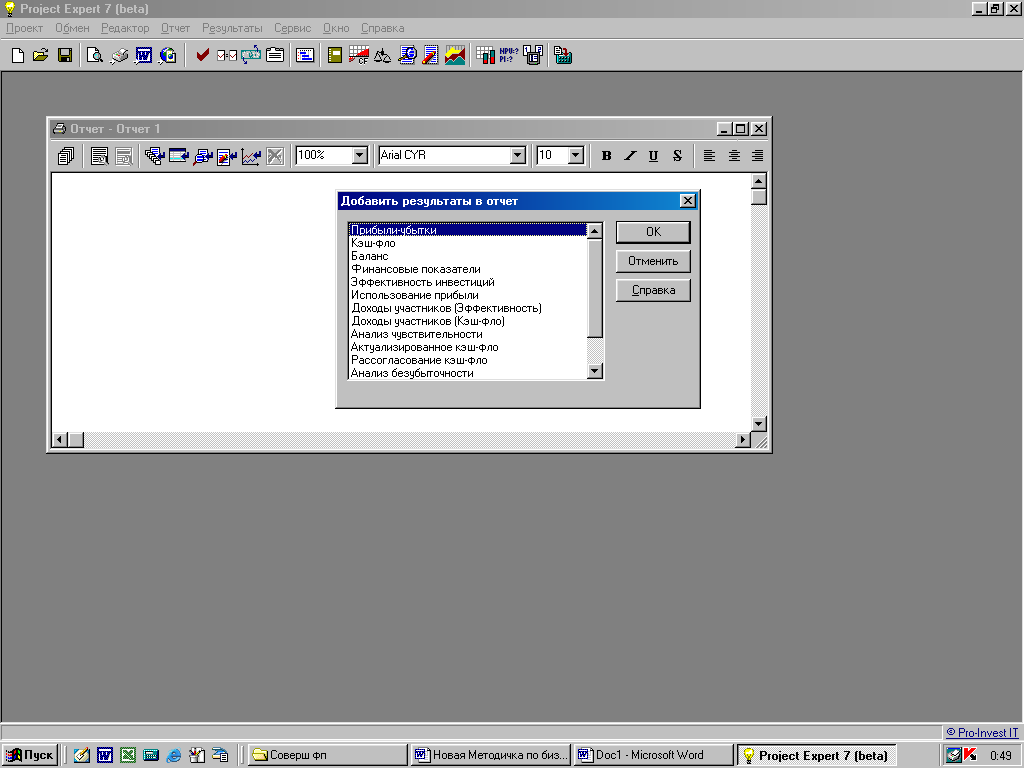The height and width of the screenshot is (768, 1024).
Task: Toggle bold formatting in report toolbar
Action: click(606, 155)
